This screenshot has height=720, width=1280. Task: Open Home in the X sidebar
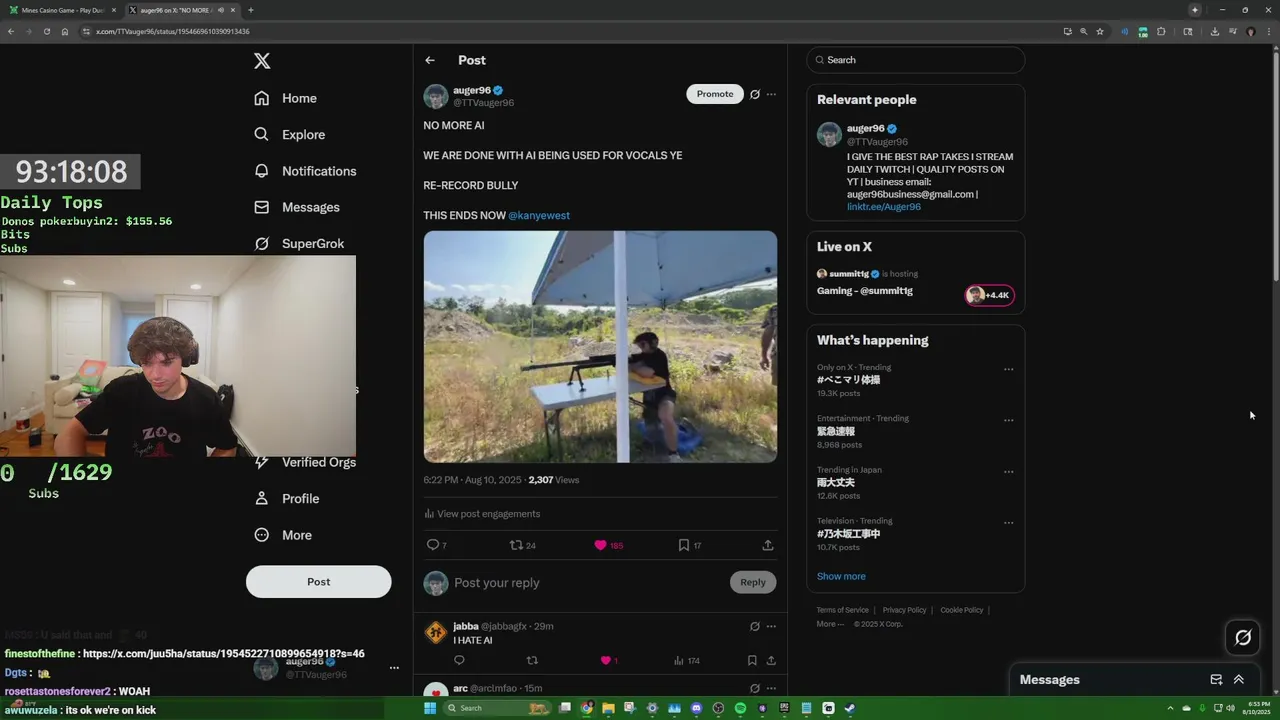(286, 98)
